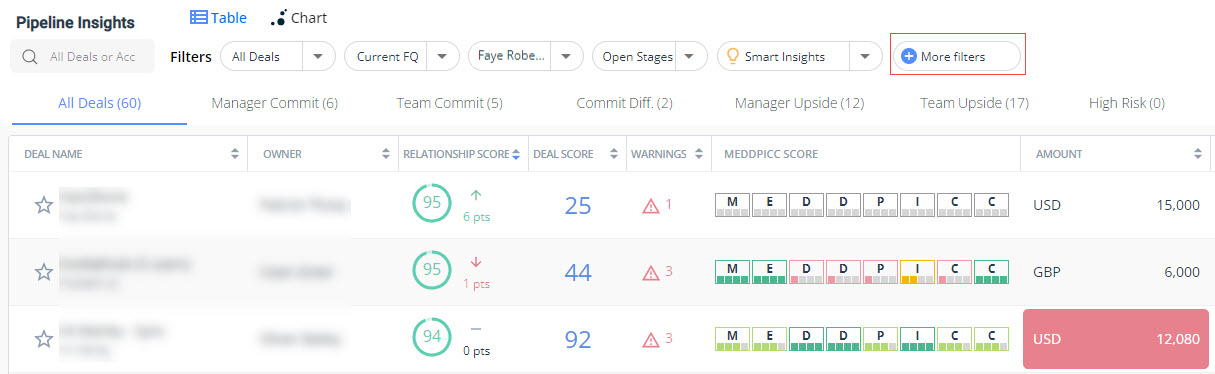The image size is (1215, 374).
Task: Open deal score 25
Action: pos(578,206)
